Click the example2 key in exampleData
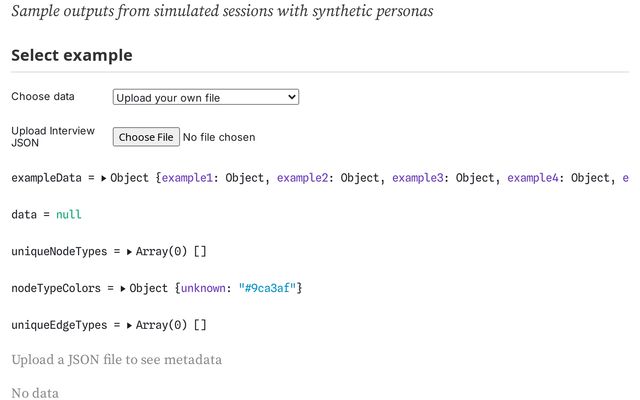The width and height of the screenshot is (640, 400). (304, 178)
